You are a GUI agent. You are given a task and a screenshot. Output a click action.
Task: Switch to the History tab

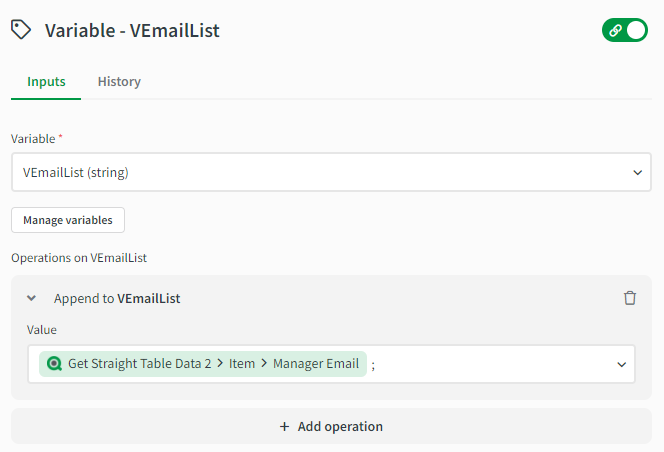(119, 82)
